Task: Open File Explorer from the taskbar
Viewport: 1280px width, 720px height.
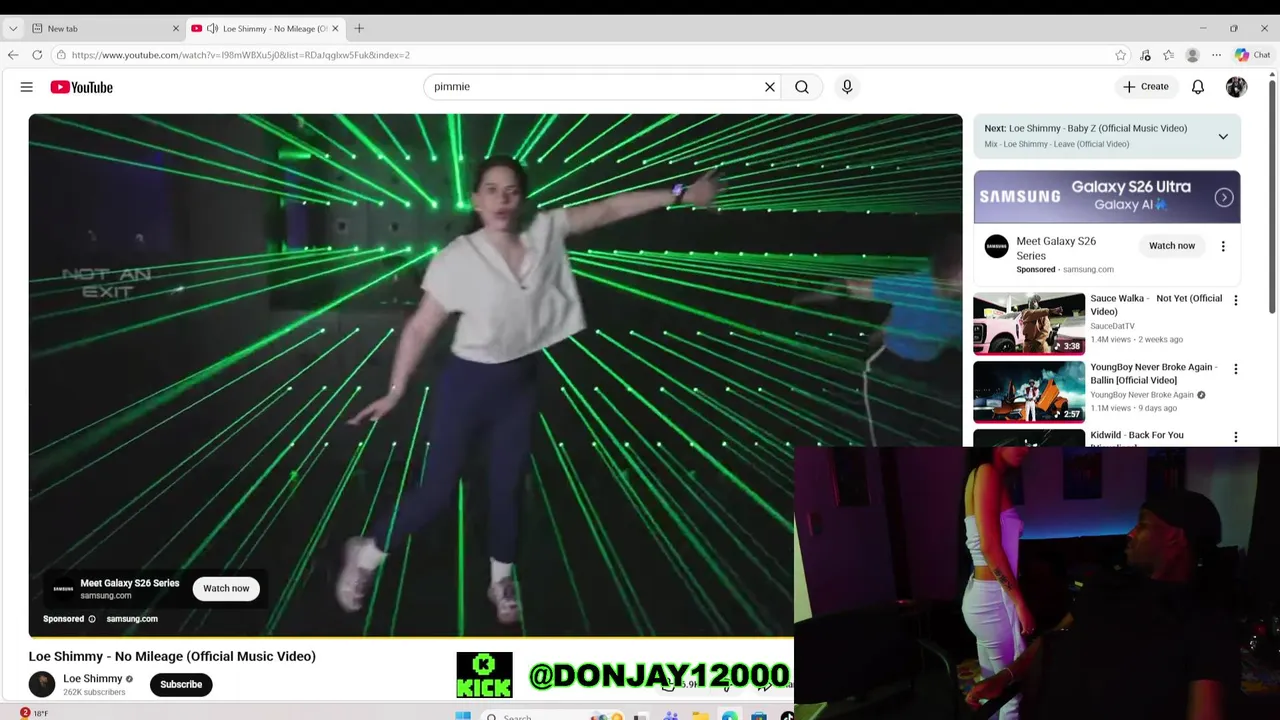Action: point(700,716)
